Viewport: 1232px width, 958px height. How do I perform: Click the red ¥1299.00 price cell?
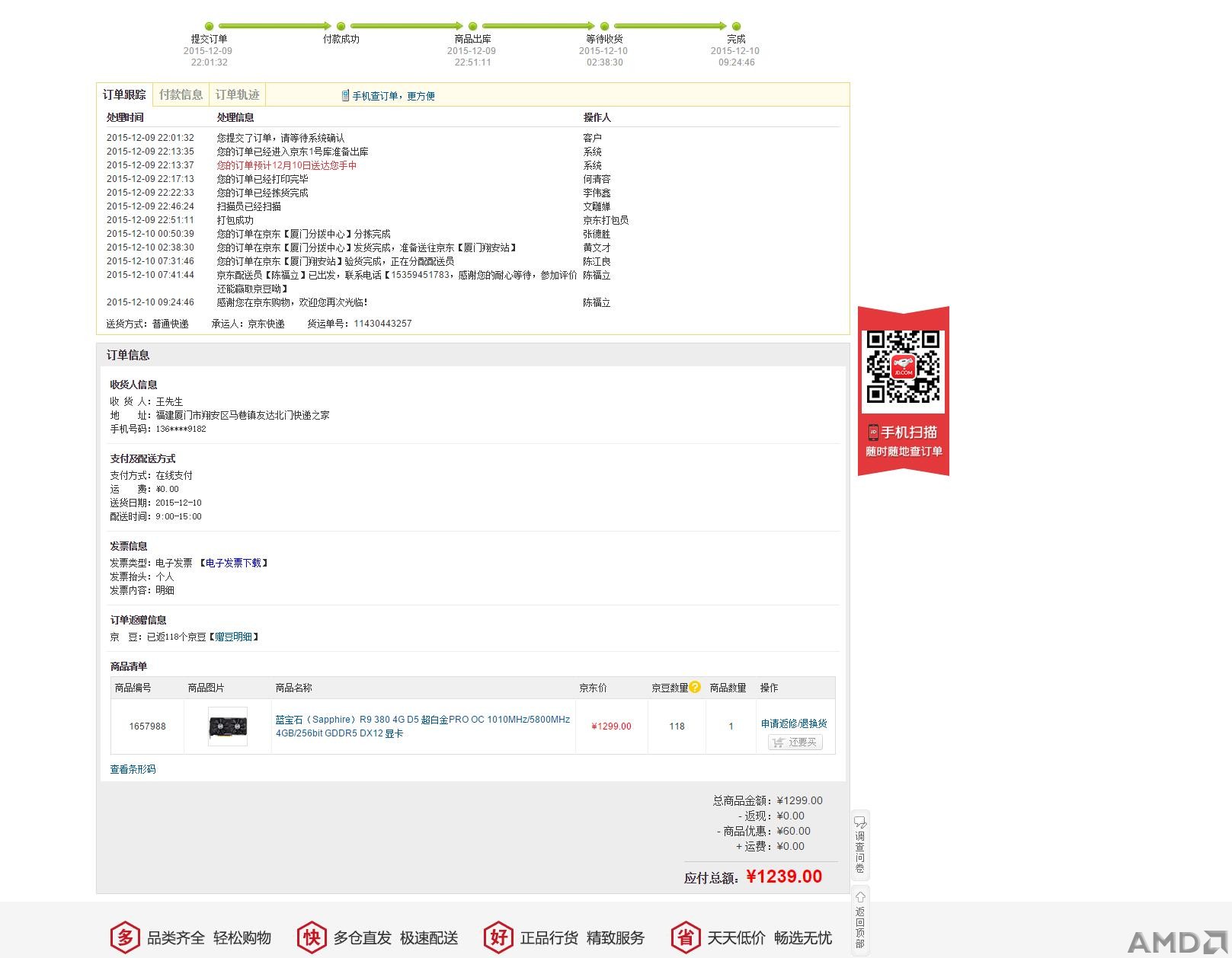612,726
